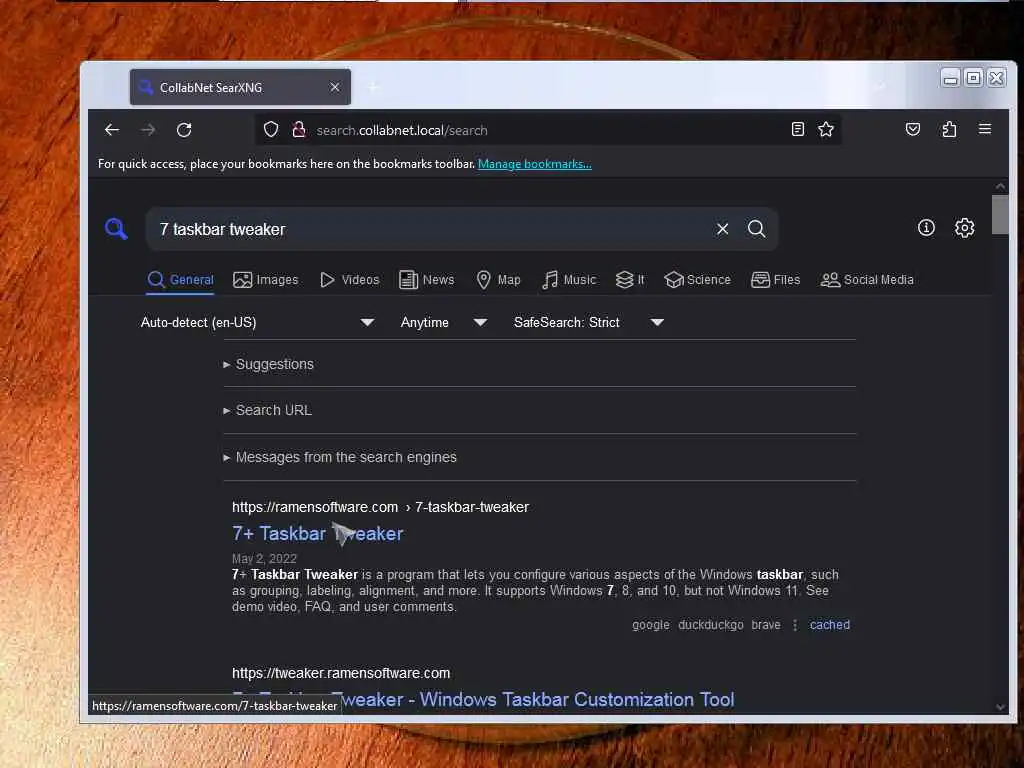Switch to the It category
1024x768 pixels.
(630, 280)
